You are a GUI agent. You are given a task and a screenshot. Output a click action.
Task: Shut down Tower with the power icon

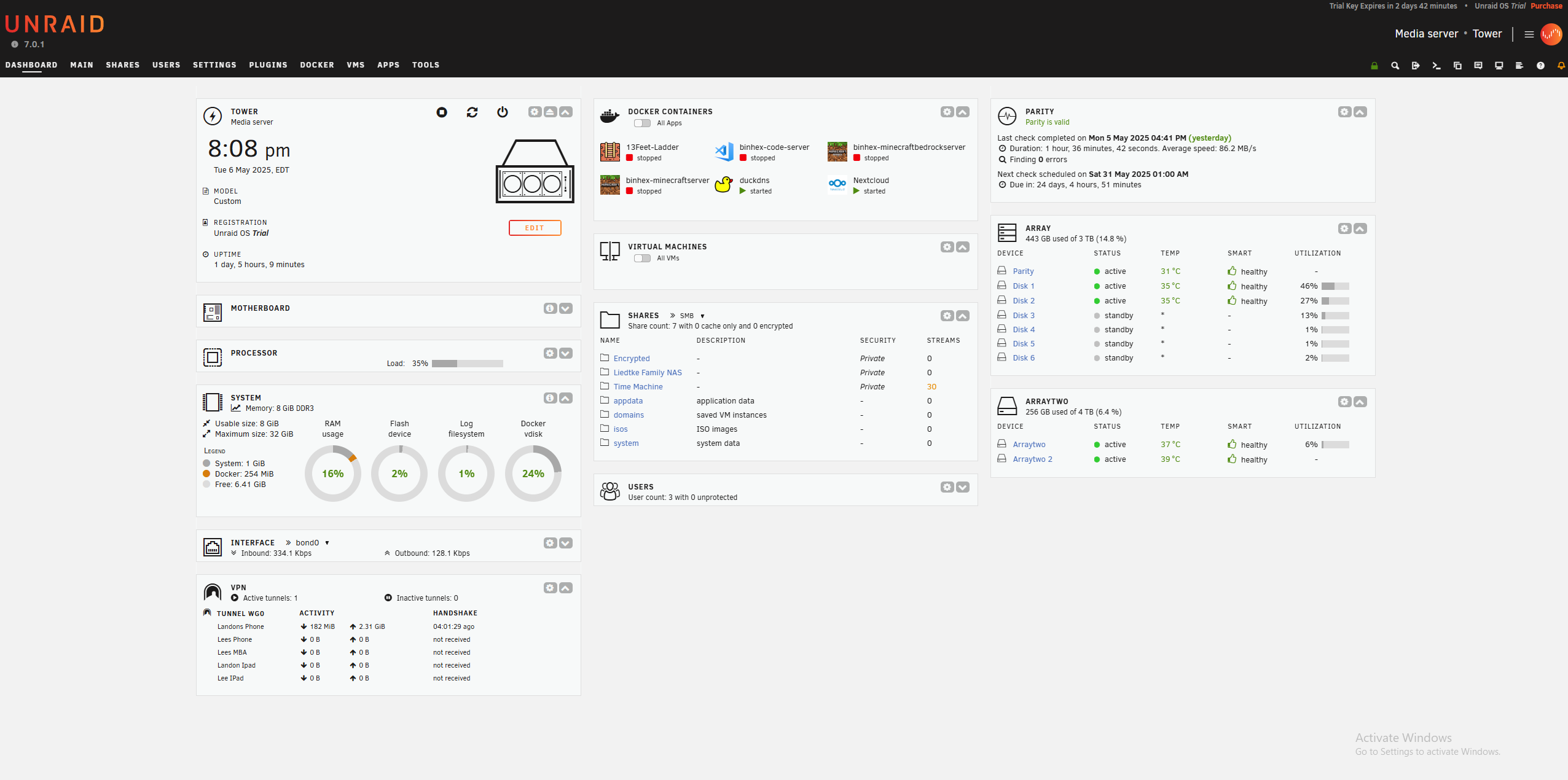point(503,112)
